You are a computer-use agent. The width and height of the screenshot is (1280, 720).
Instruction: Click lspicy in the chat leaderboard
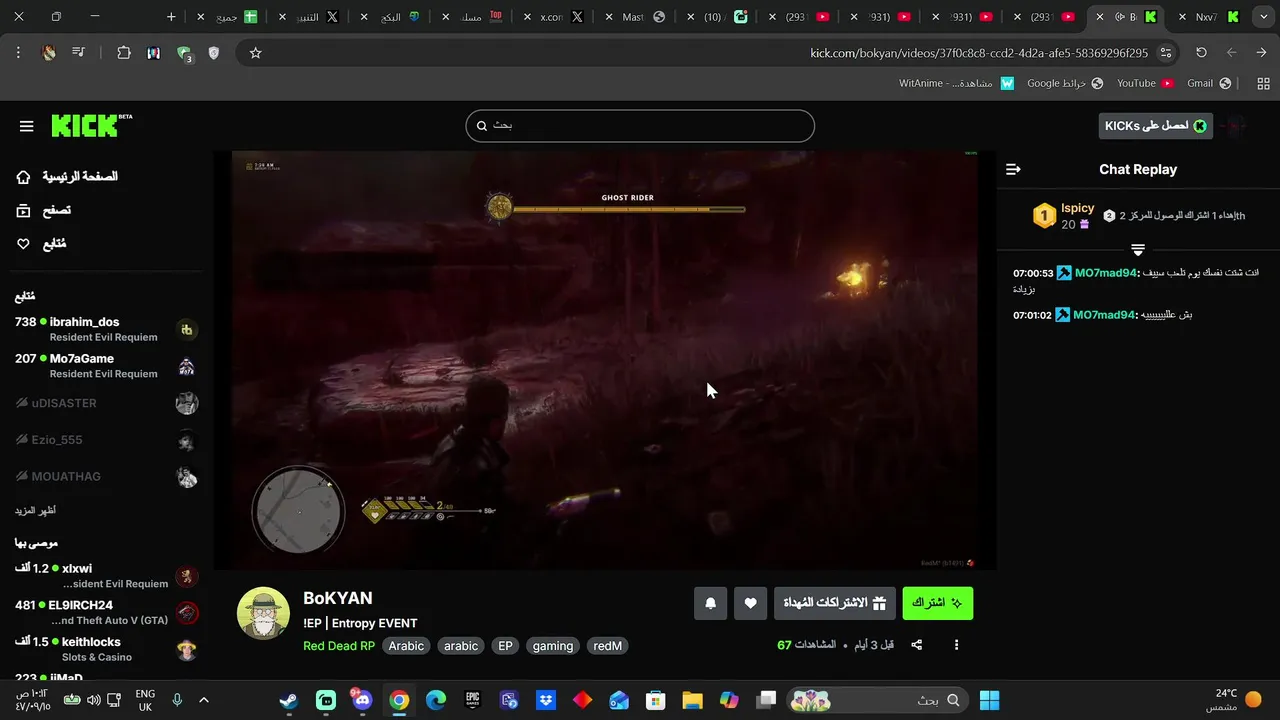pyautogui.click(x=1078, y=208)
